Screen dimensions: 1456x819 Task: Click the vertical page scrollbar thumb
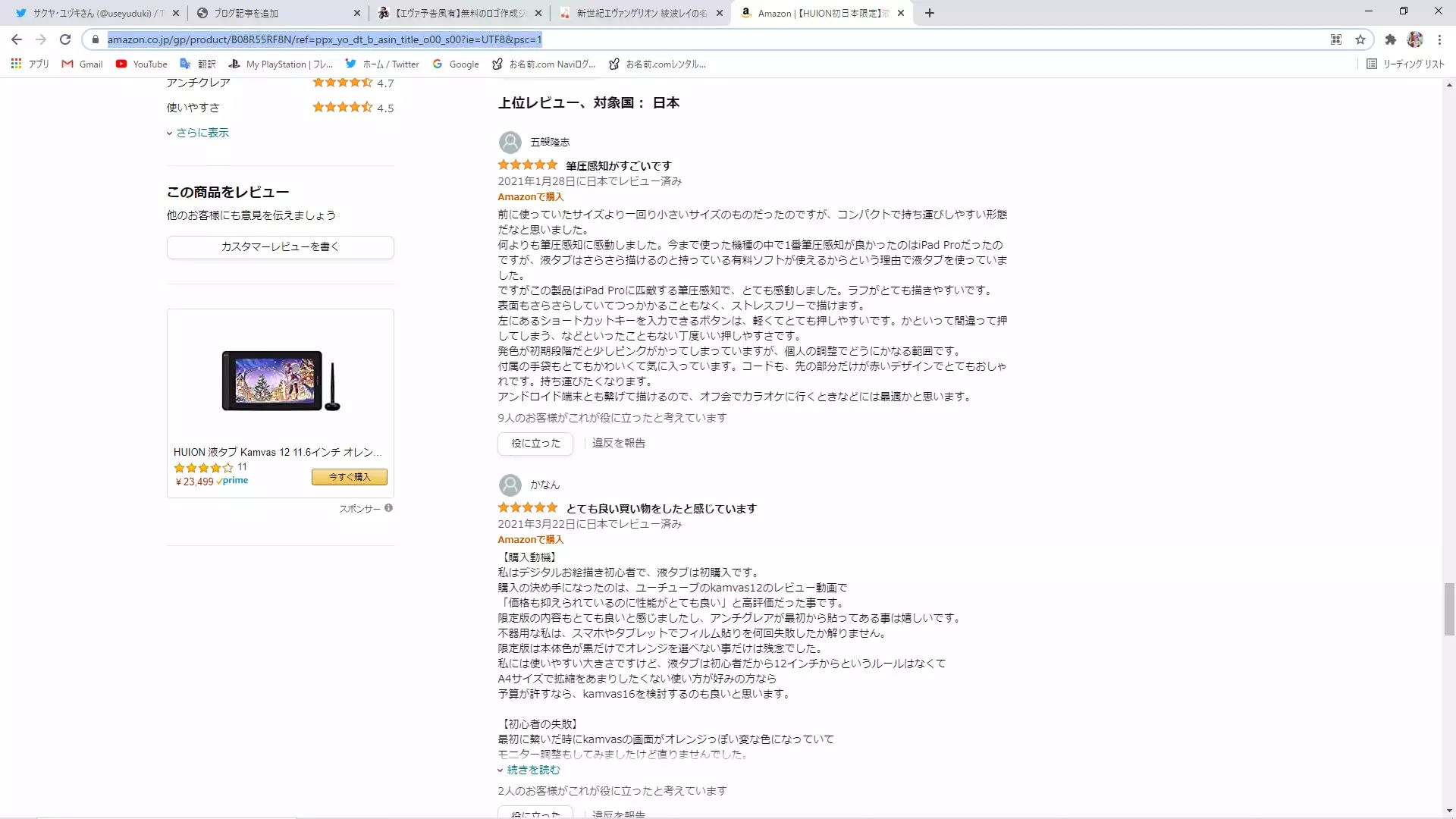[x=1449, y=609]
